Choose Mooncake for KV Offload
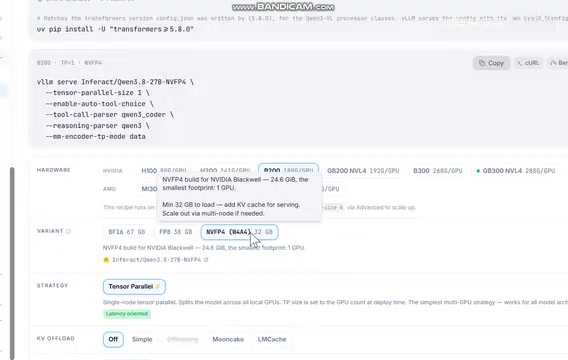 pos(228,339)
